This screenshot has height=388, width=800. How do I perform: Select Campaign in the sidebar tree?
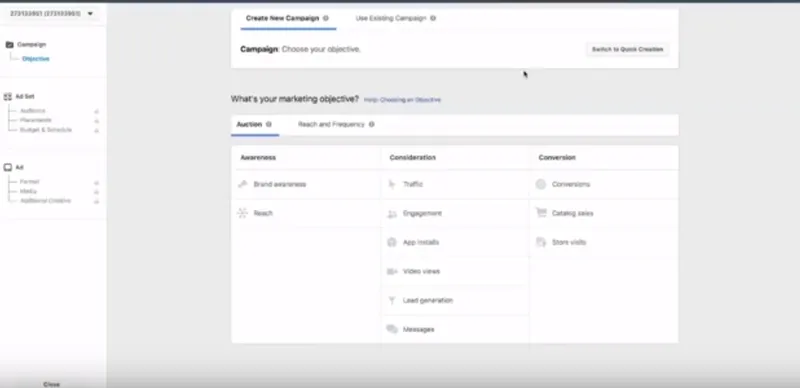coord(32,44)
